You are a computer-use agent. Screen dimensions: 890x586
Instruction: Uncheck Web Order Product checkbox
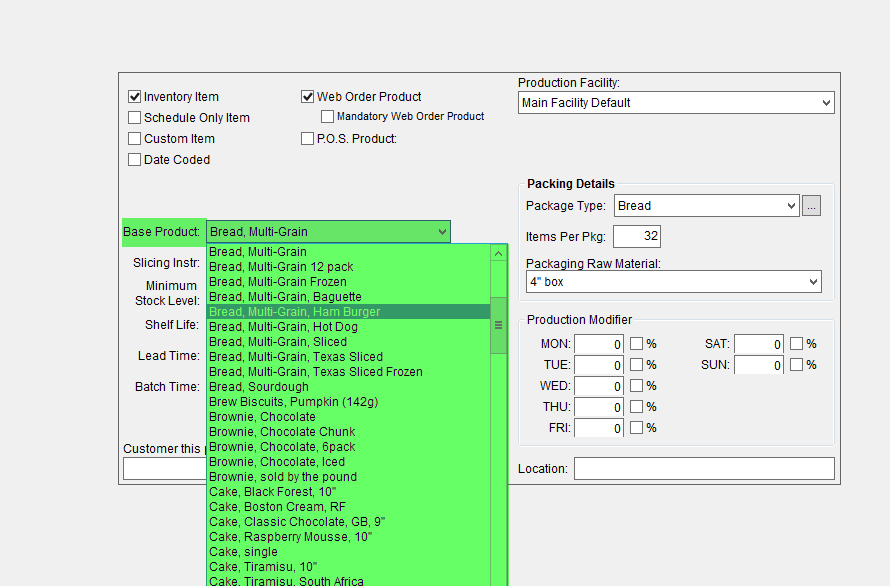pyautogui.click(x=308, y=97)
